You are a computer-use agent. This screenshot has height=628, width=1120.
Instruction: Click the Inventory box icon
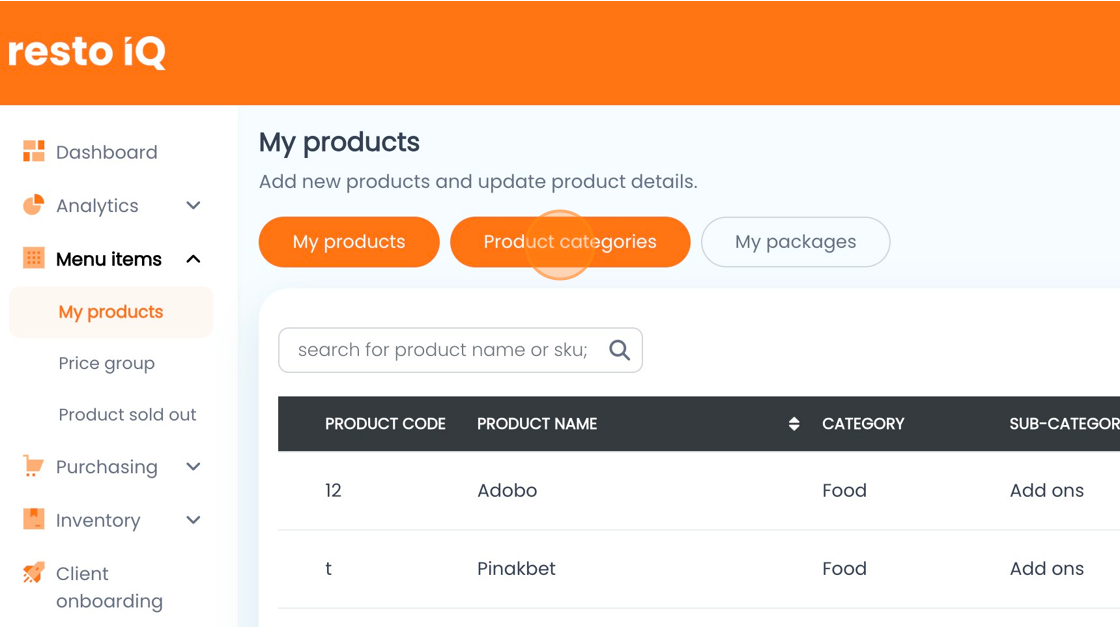(x=34, y=519)
